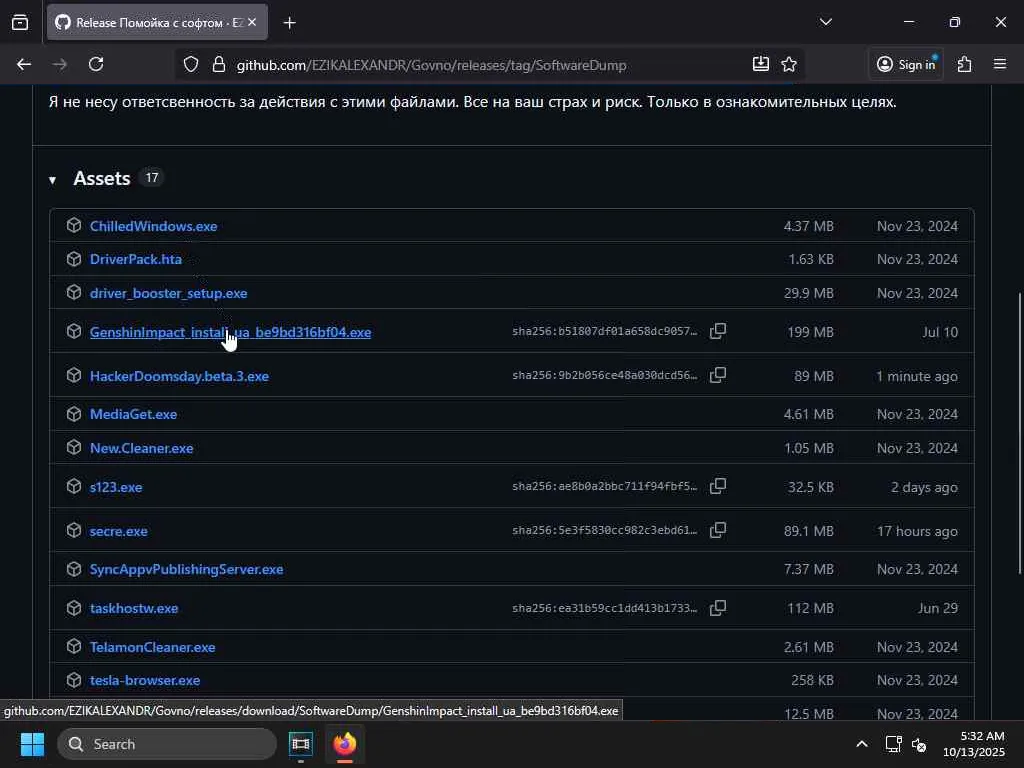1024x768 pixels.
Task: Click the '1 minute ago' timestamp
Action: pyautogui.click(x=917, y=376)
